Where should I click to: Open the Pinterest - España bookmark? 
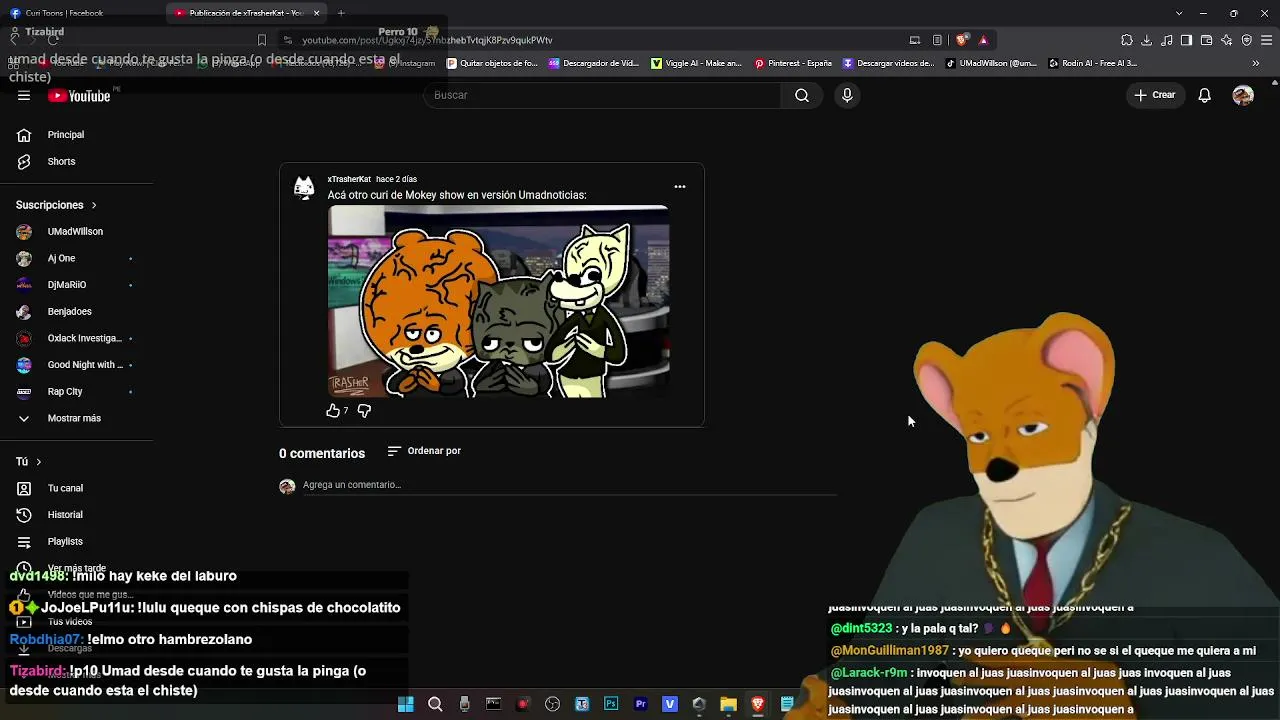point(793,63)
